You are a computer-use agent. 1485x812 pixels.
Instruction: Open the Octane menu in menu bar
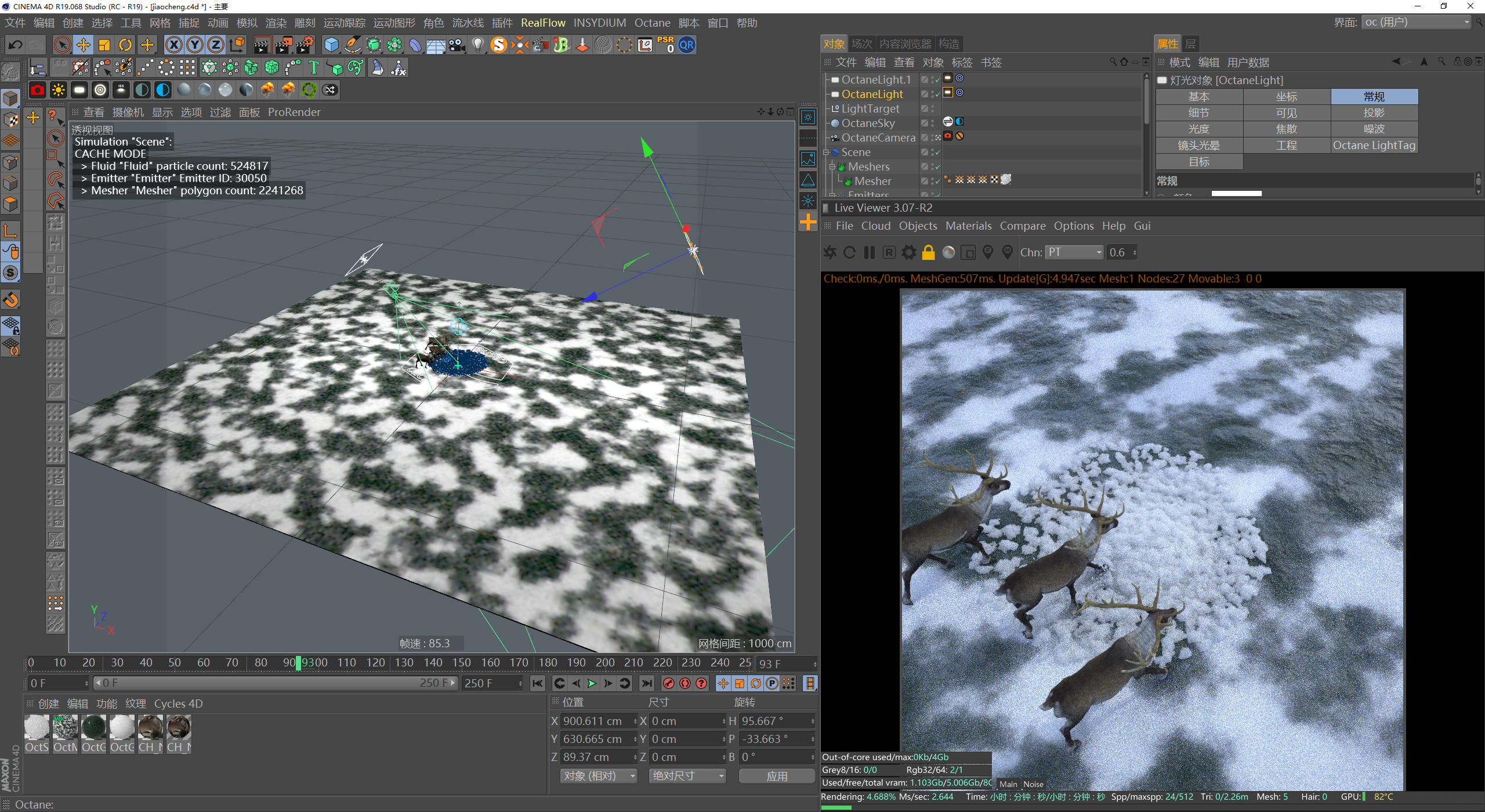(652, 23)
